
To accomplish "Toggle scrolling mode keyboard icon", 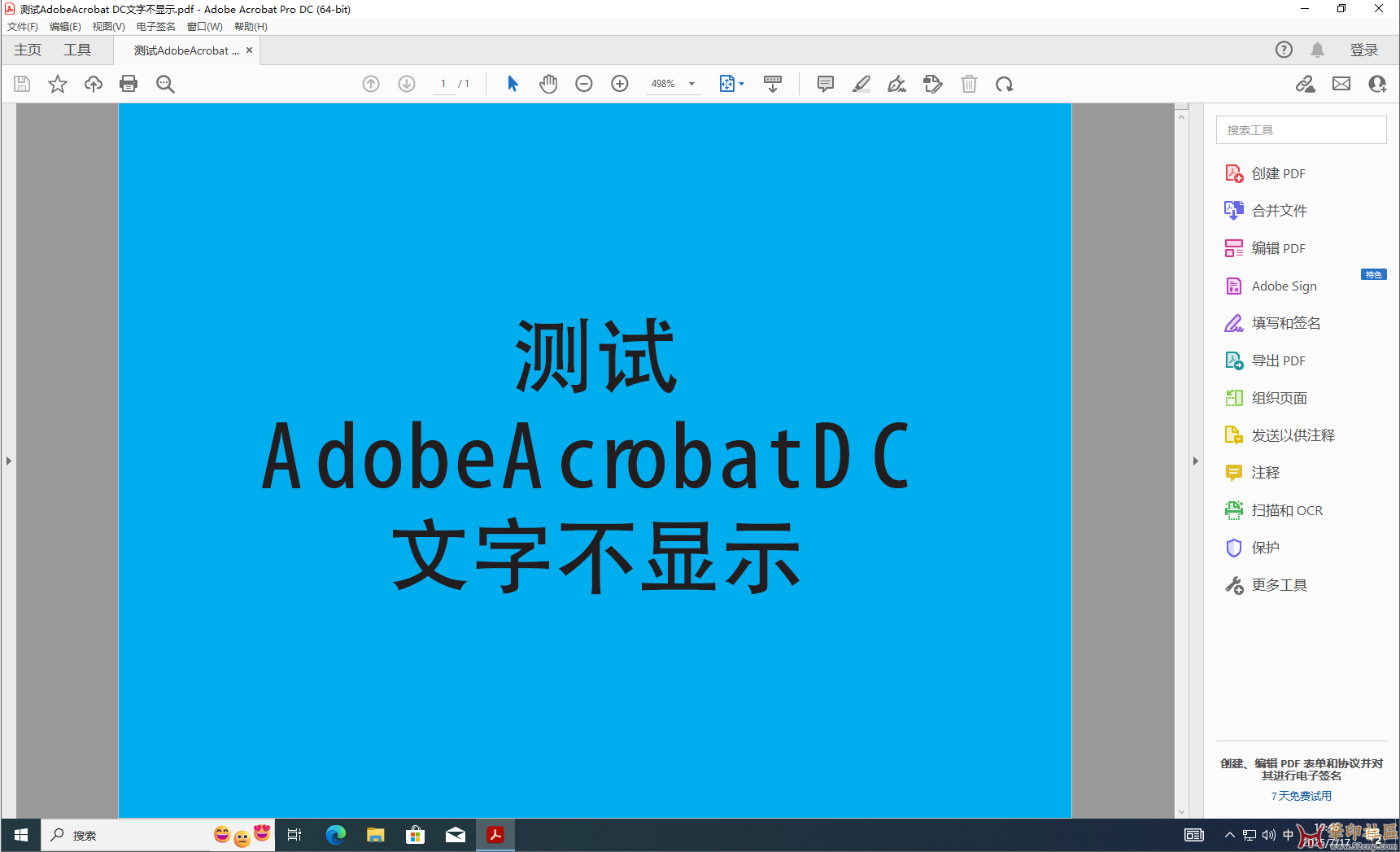I will pyautogui.click(x=773, y=84).
